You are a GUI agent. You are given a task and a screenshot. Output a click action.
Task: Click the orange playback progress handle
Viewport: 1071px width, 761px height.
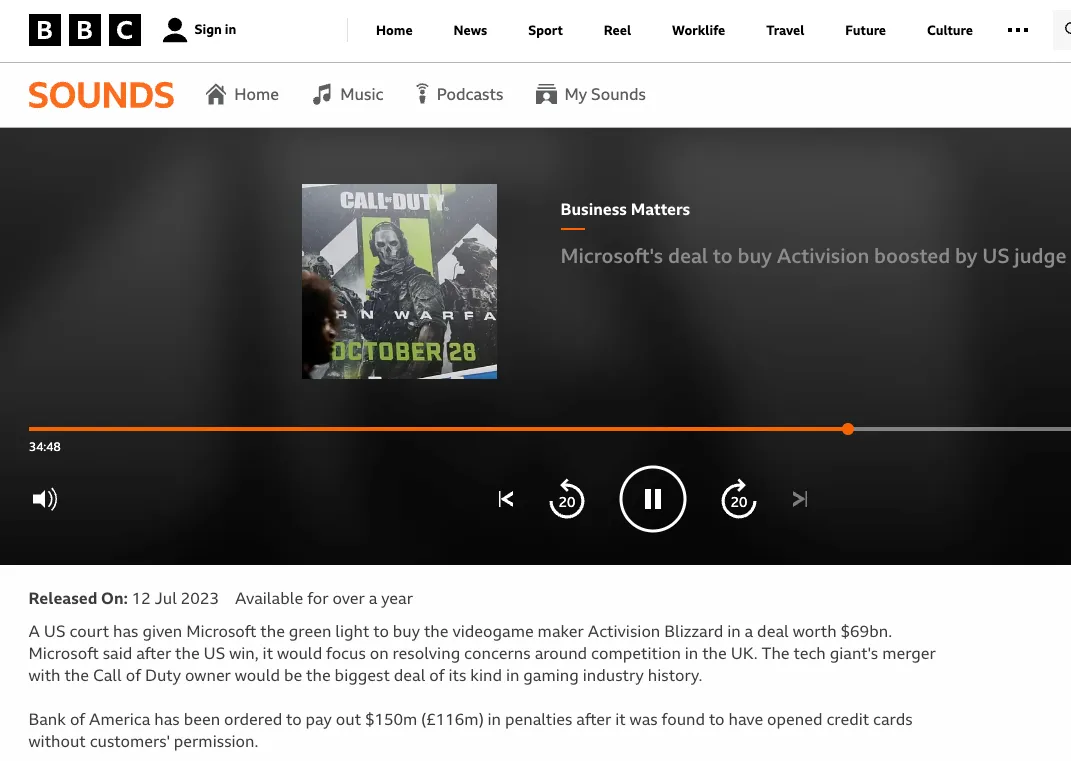coord(848,429)
